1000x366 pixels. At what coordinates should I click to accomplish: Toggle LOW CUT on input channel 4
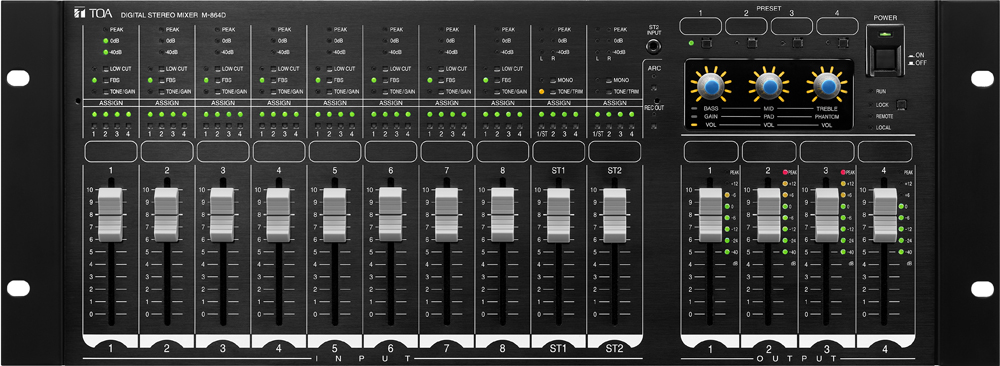pos(273,68)
